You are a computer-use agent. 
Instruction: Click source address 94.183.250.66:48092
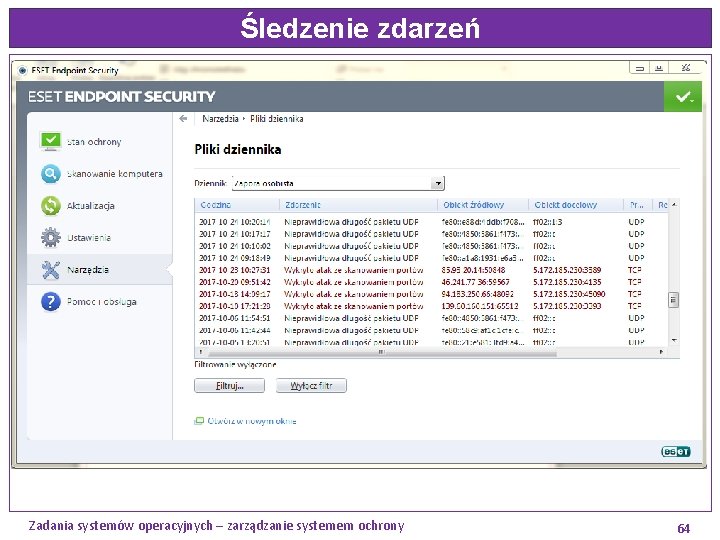[478, 294]
